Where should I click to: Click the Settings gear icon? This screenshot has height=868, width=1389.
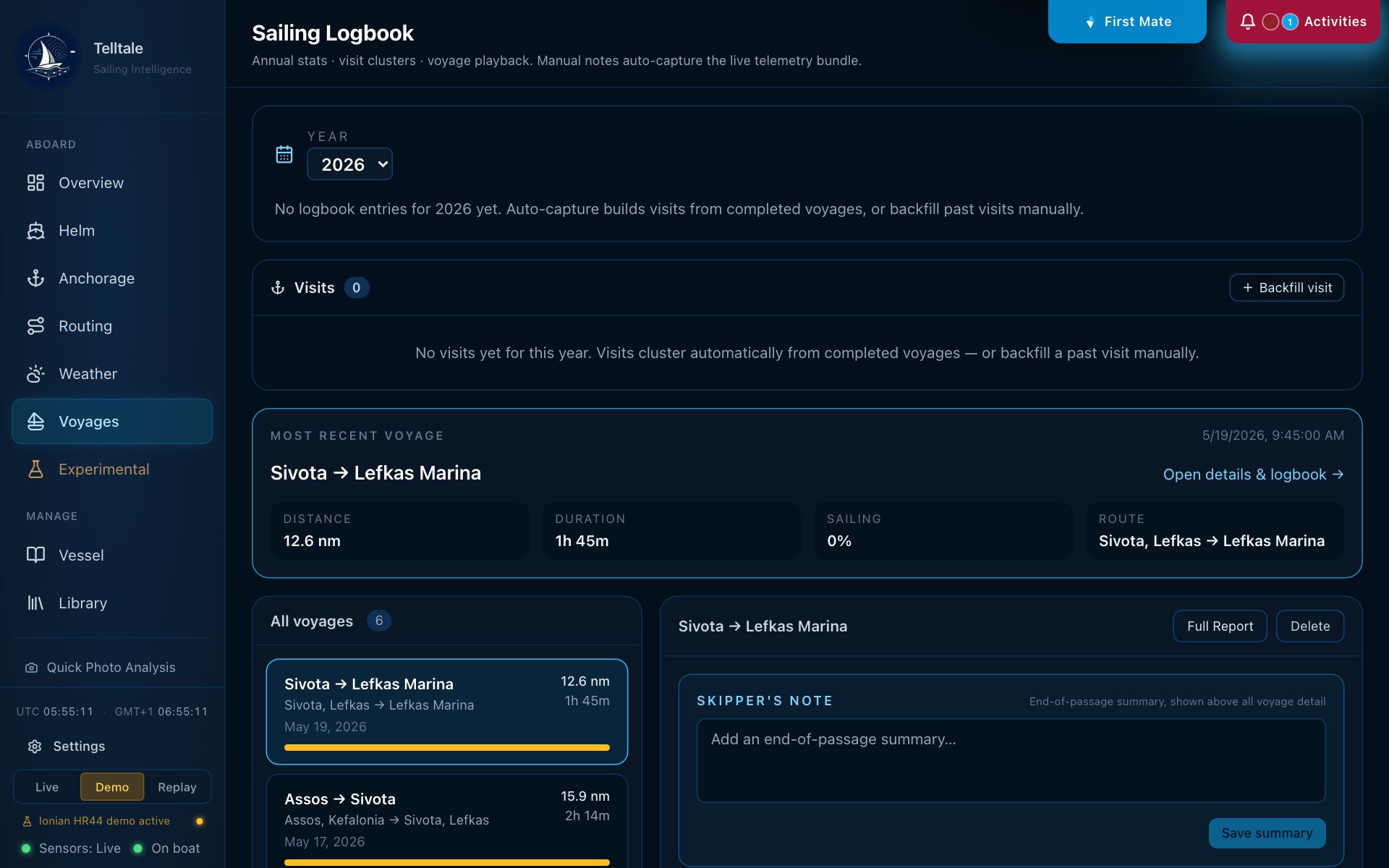(x=35, y=746)
